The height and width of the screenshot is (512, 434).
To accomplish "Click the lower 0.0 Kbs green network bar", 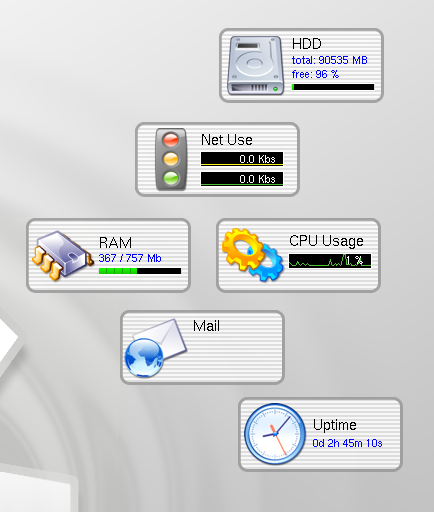I will point(242,179).
